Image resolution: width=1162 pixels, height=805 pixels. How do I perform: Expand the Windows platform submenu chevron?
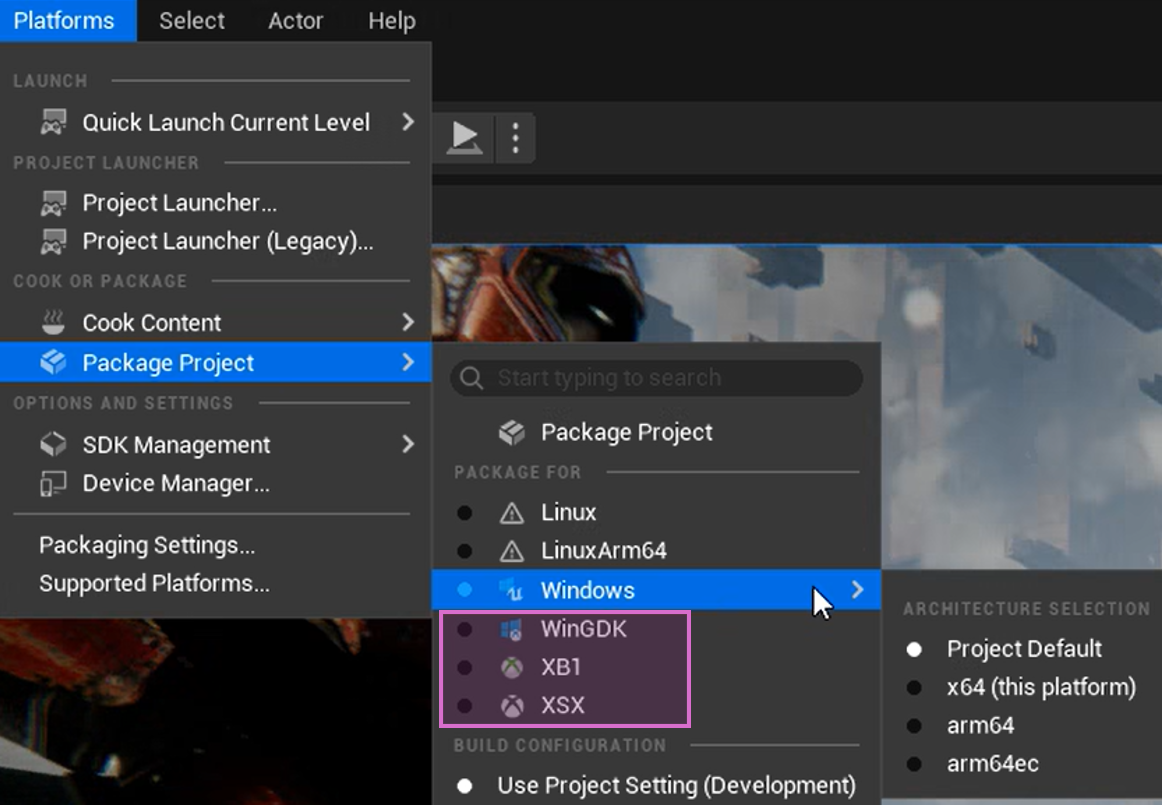click(857, 590)
